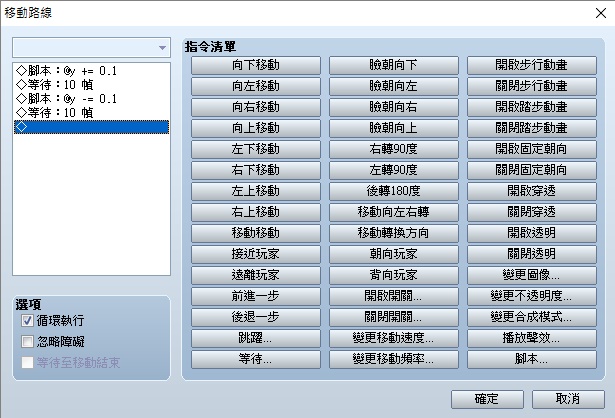The height and width of the screenshot is (418, 615).
Task: Insert the 右轉90度 command
Action: click(394, 149)
